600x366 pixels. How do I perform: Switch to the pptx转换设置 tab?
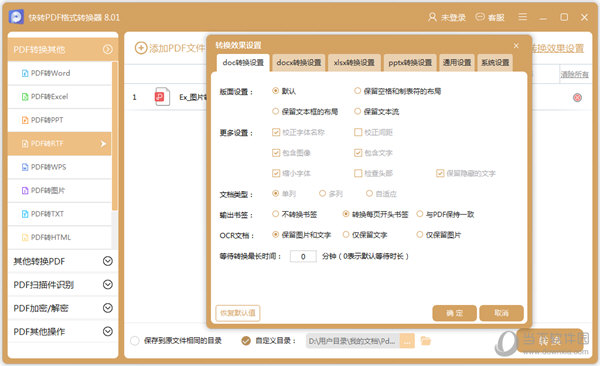410,62
